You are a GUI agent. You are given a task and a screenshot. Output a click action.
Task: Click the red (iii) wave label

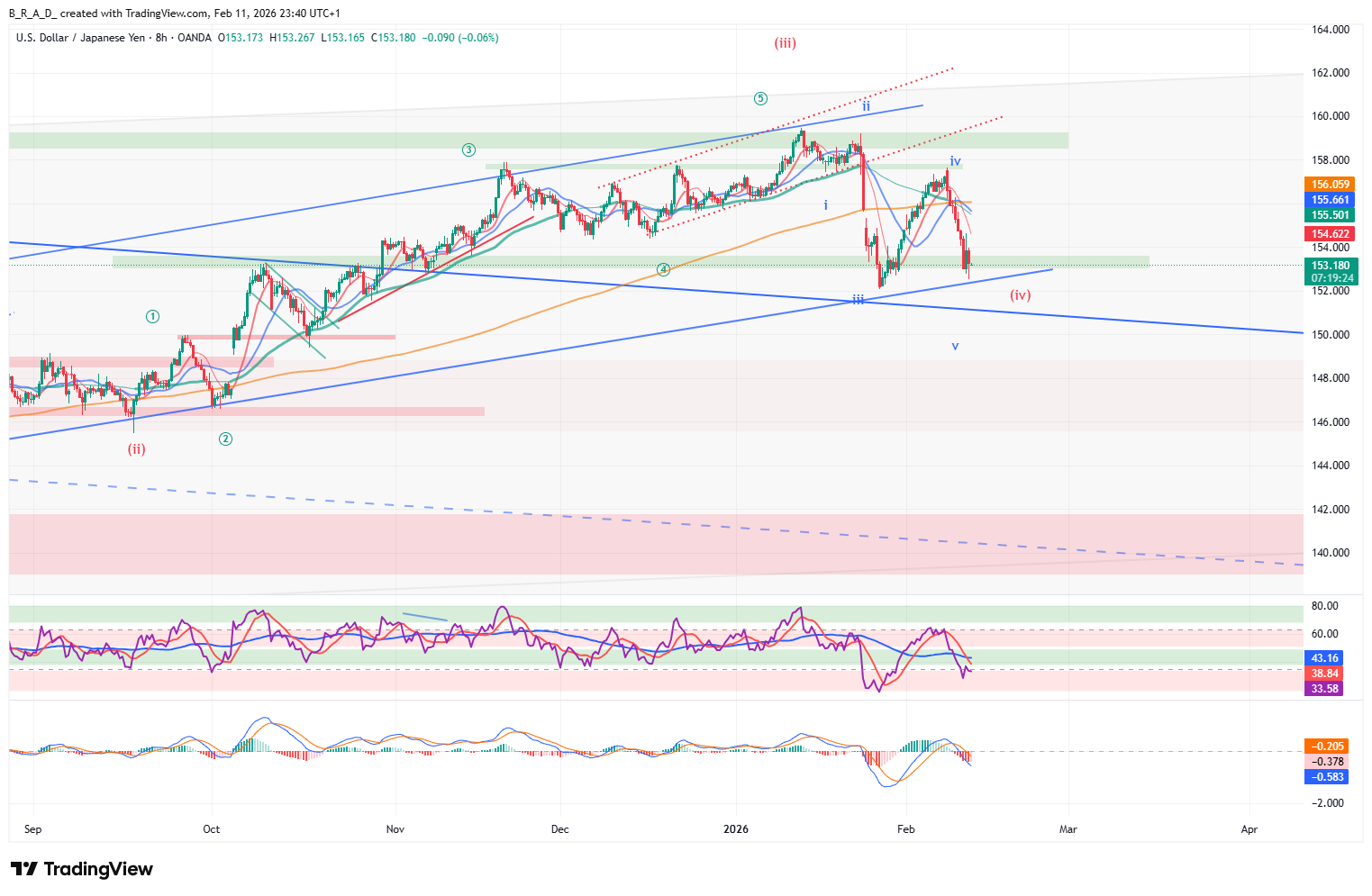[x=785, y=43]
